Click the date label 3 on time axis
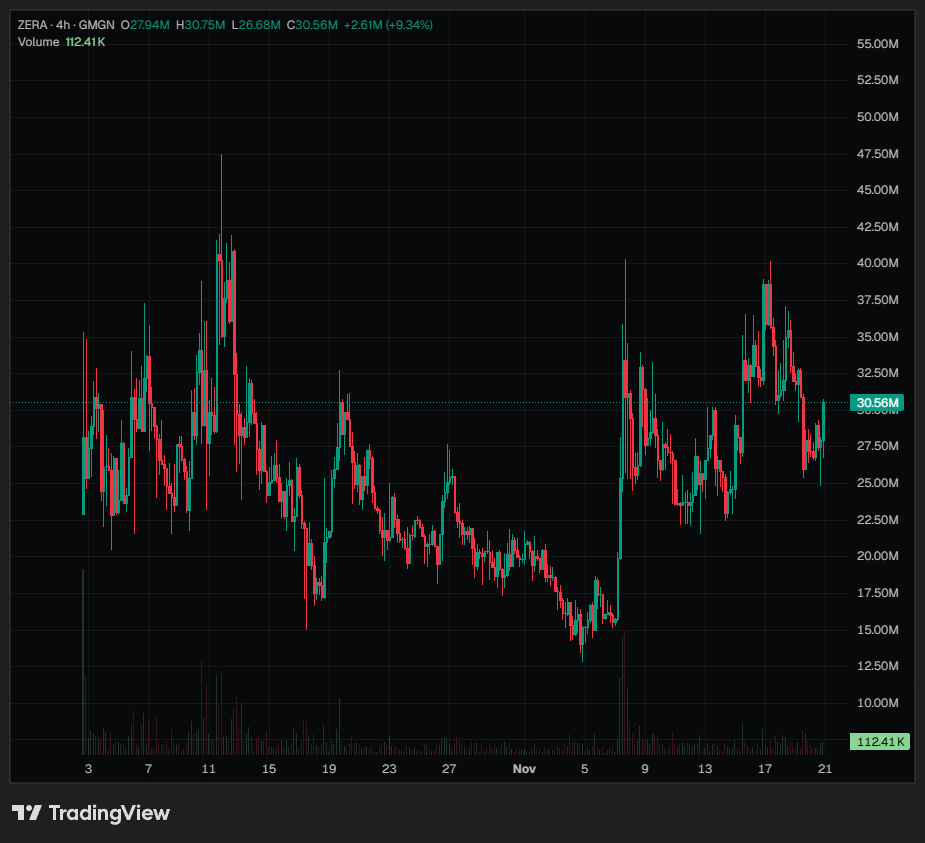Screen dimensions: 925x843 tap(88, 769)
